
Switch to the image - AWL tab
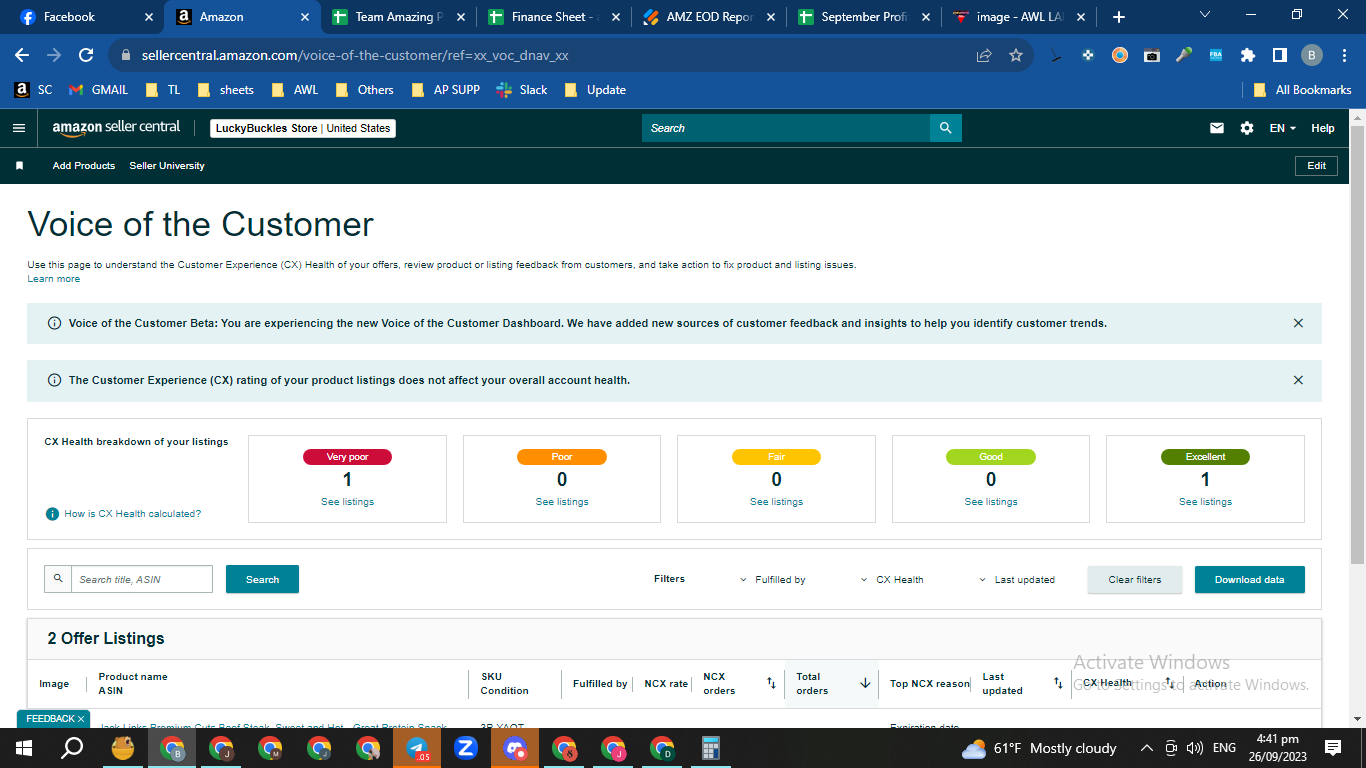click(1018, 17)
